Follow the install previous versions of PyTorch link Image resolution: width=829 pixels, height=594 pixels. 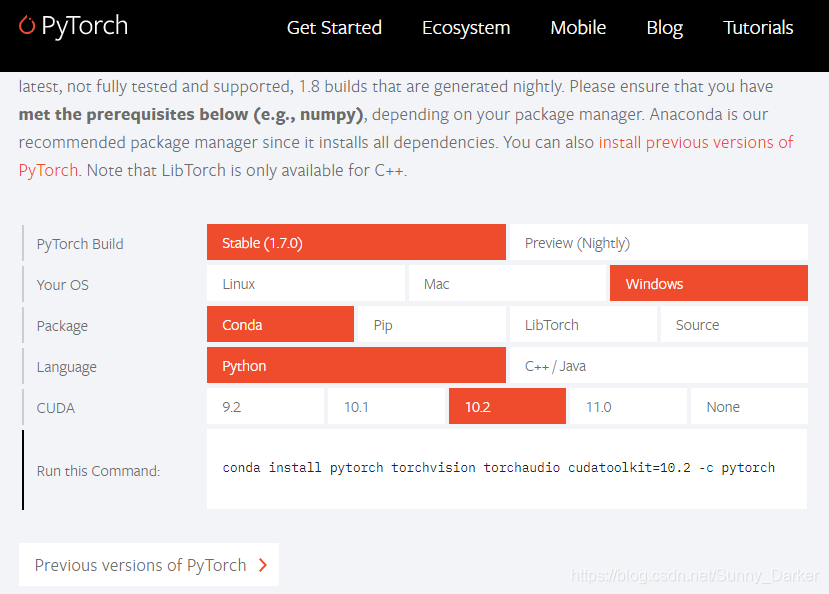point(695,142)
